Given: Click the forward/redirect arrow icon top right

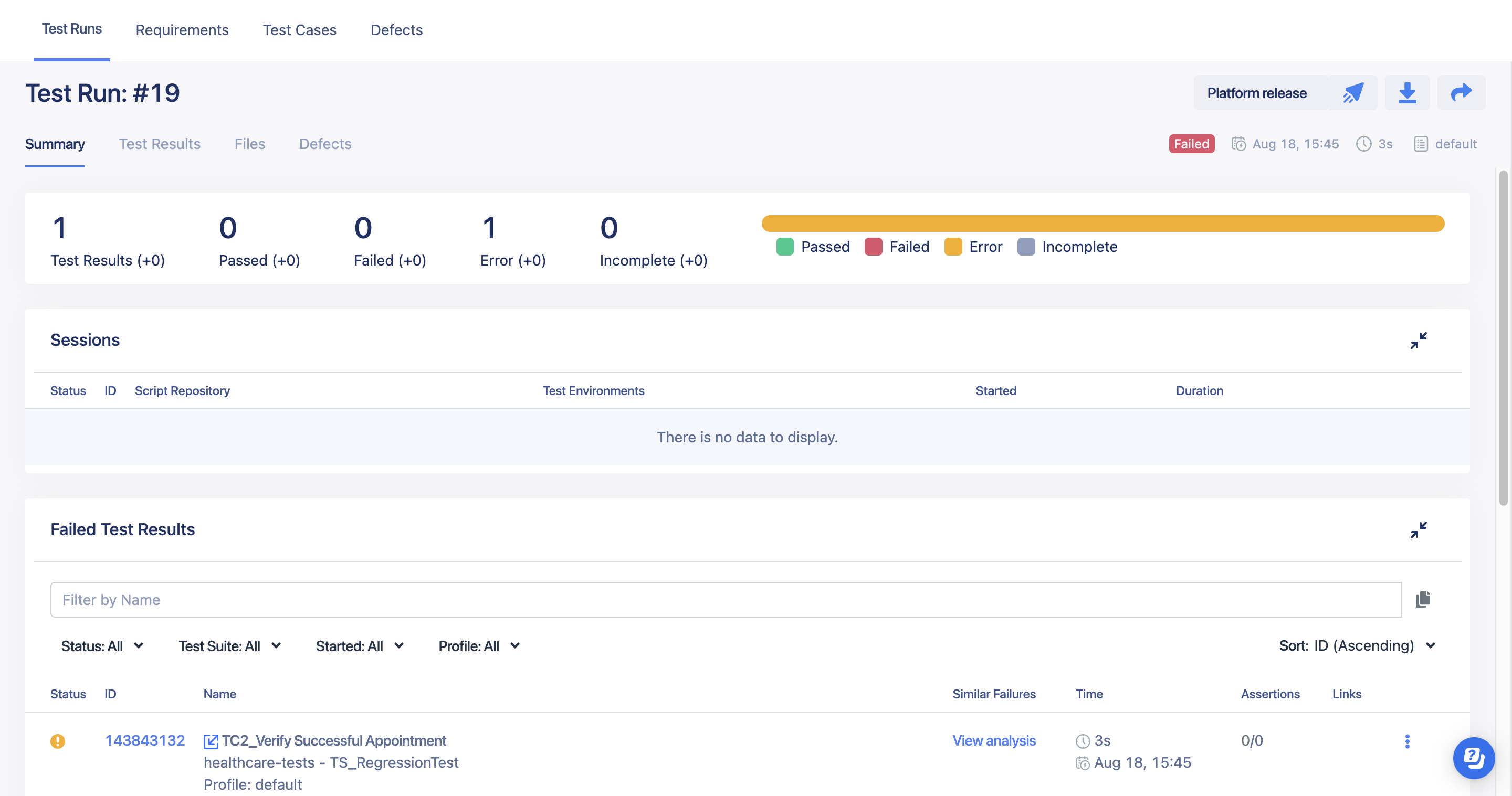Looking at the screenshot, I should coord(1462,93).
